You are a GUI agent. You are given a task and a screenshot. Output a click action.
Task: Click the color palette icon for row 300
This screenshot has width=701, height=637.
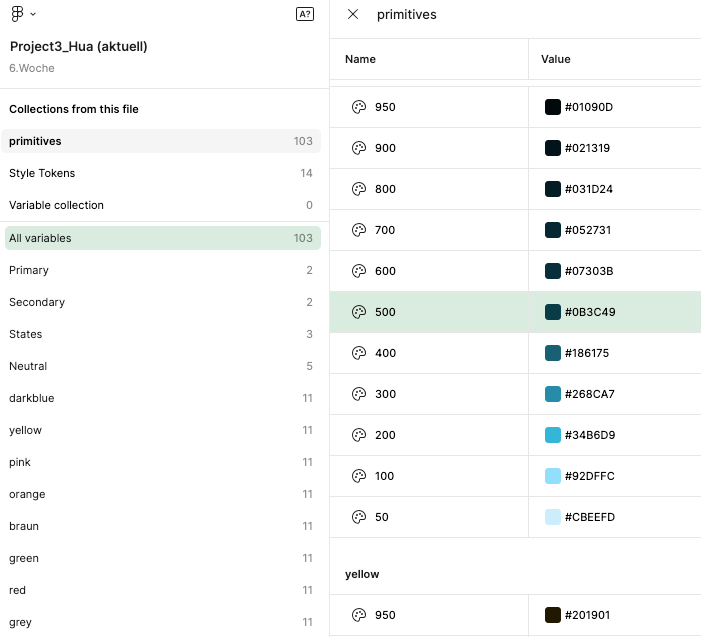[359, 394]
